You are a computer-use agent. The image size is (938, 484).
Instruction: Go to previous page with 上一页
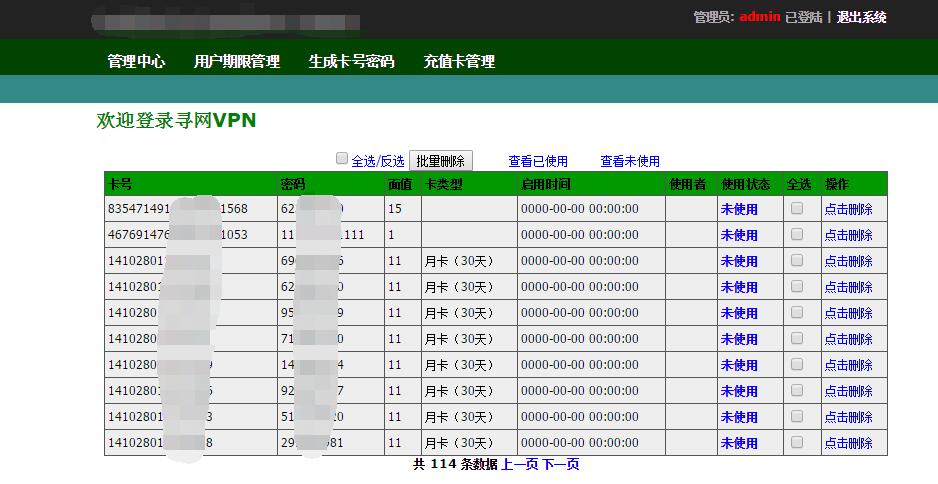coord(520,464)
